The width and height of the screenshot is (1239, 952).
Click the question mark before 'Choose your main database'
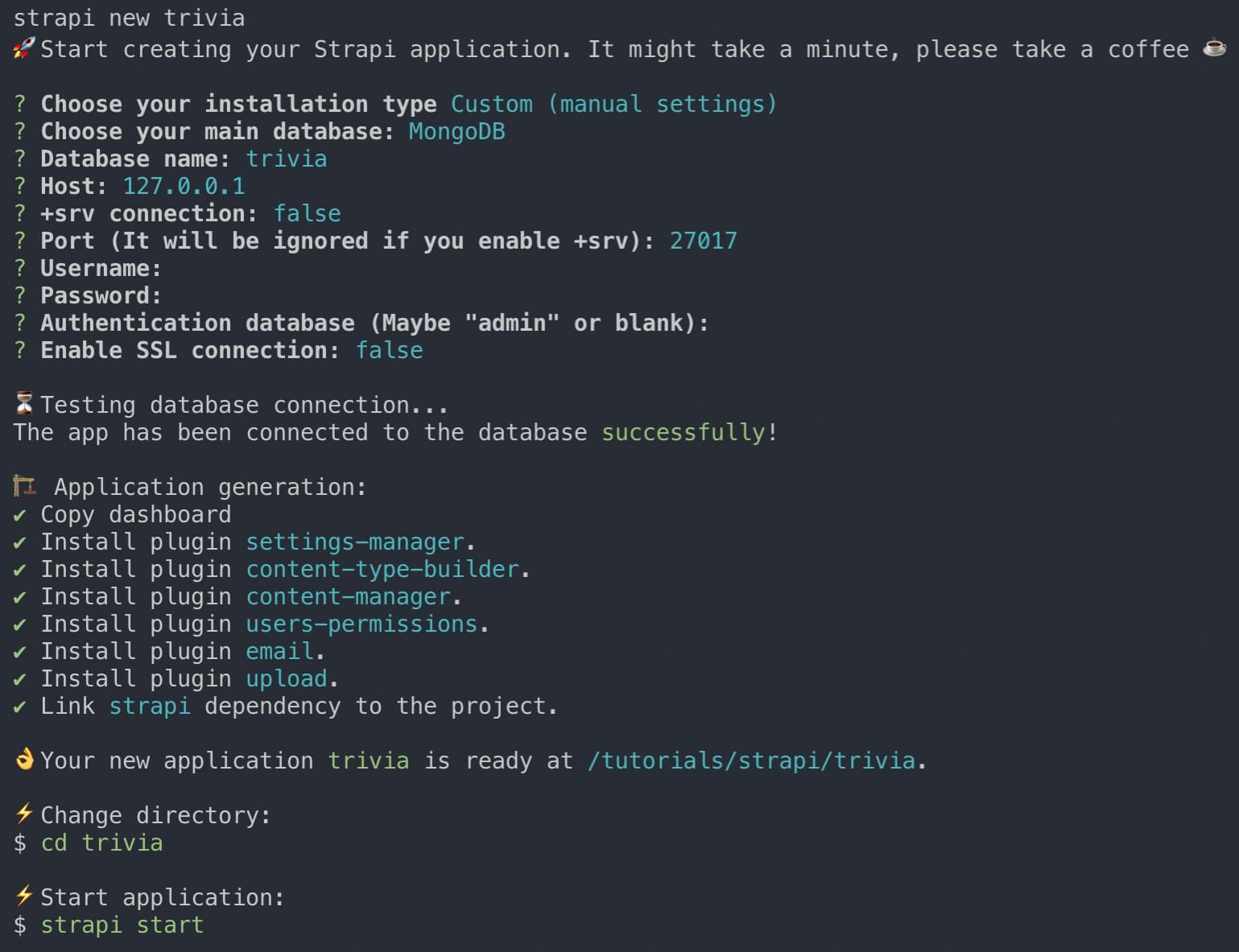click(20, 131)
